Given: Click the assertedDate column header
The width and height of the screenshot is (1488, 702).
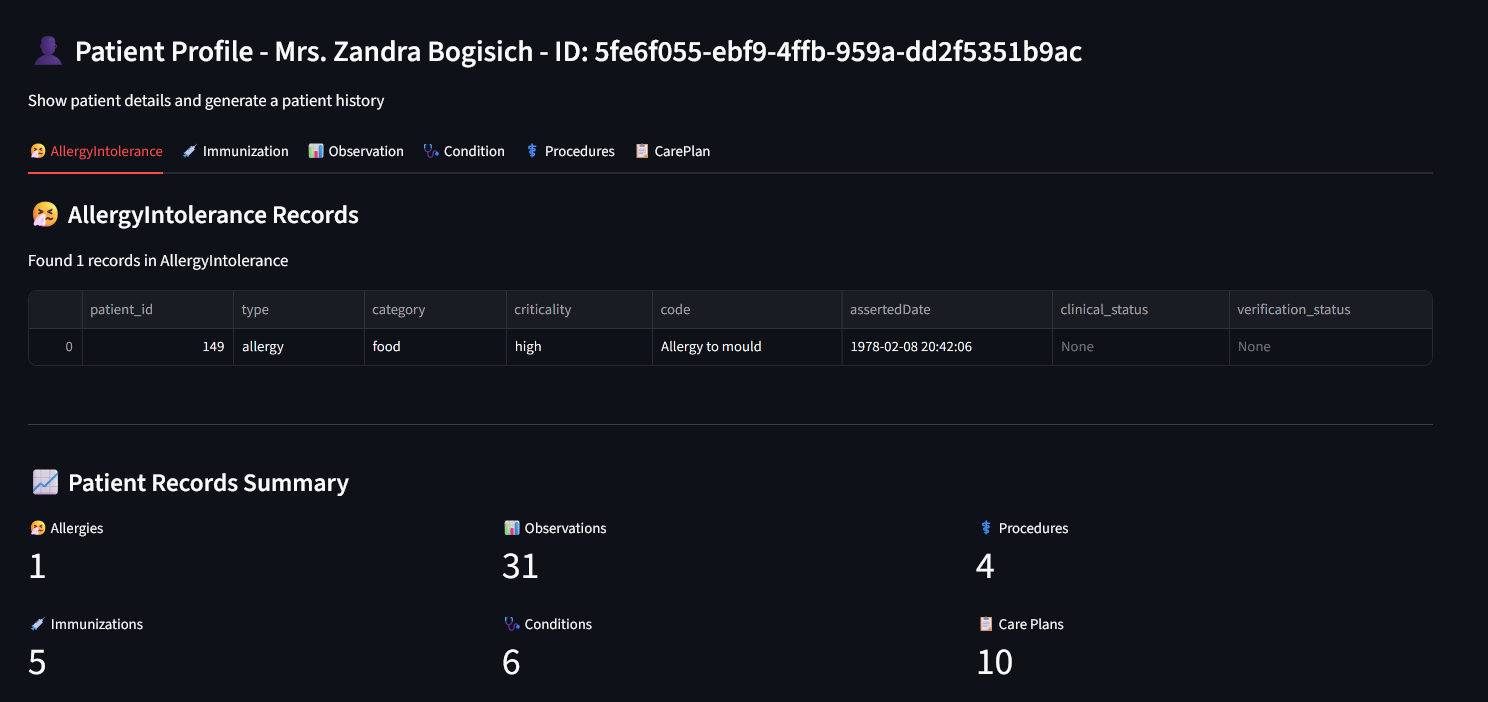Looking at the screenshot, I should pyautogui.click(x=890, y=310).
